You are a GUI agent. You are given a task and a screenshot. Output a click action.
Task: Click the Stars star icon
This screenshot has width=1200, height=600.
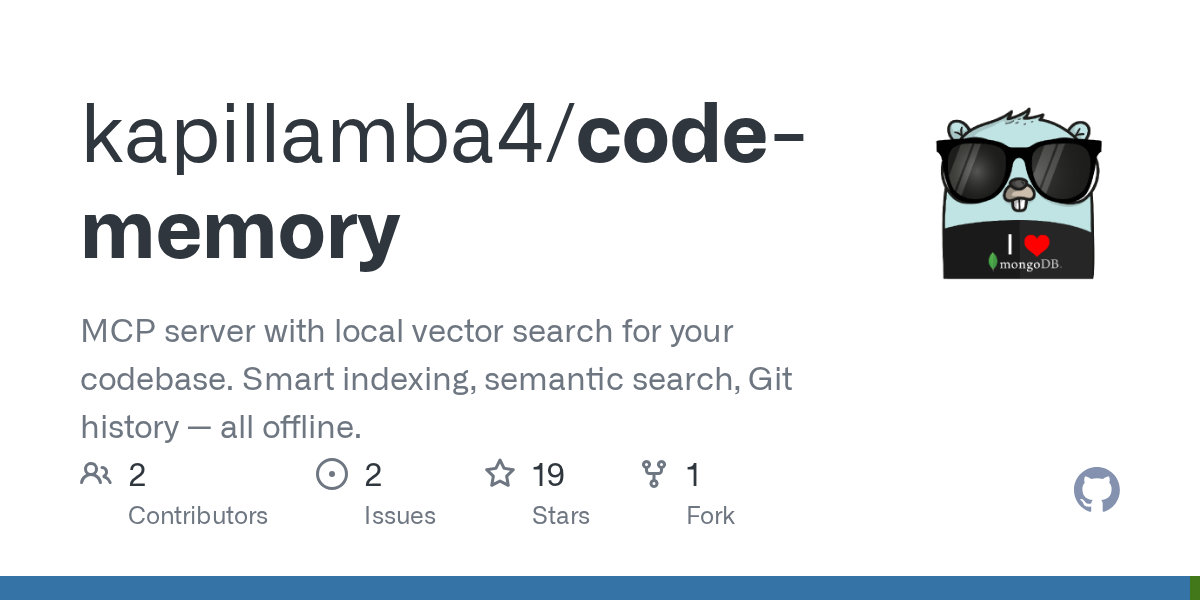[500, 474]
